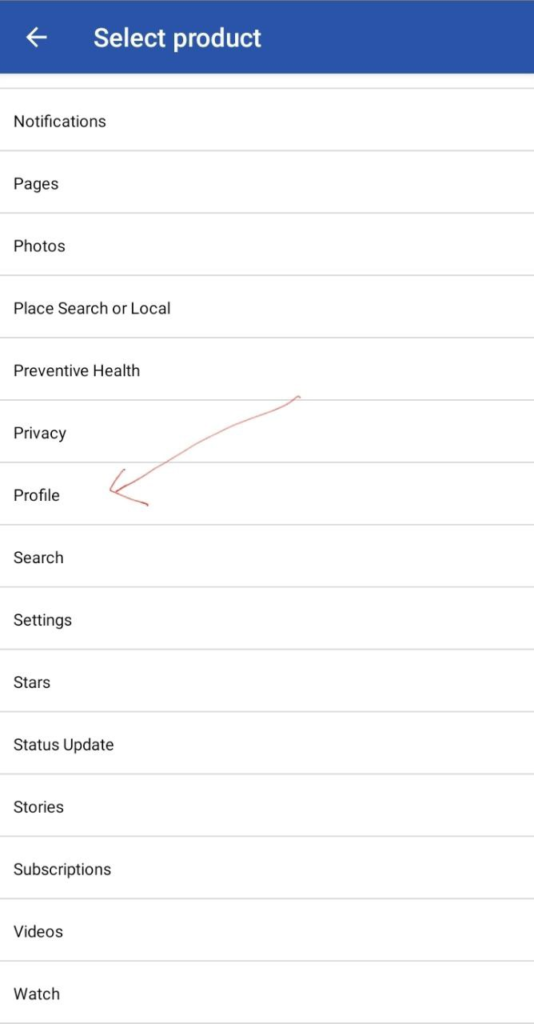Select the Profile product

click(267, 495)
